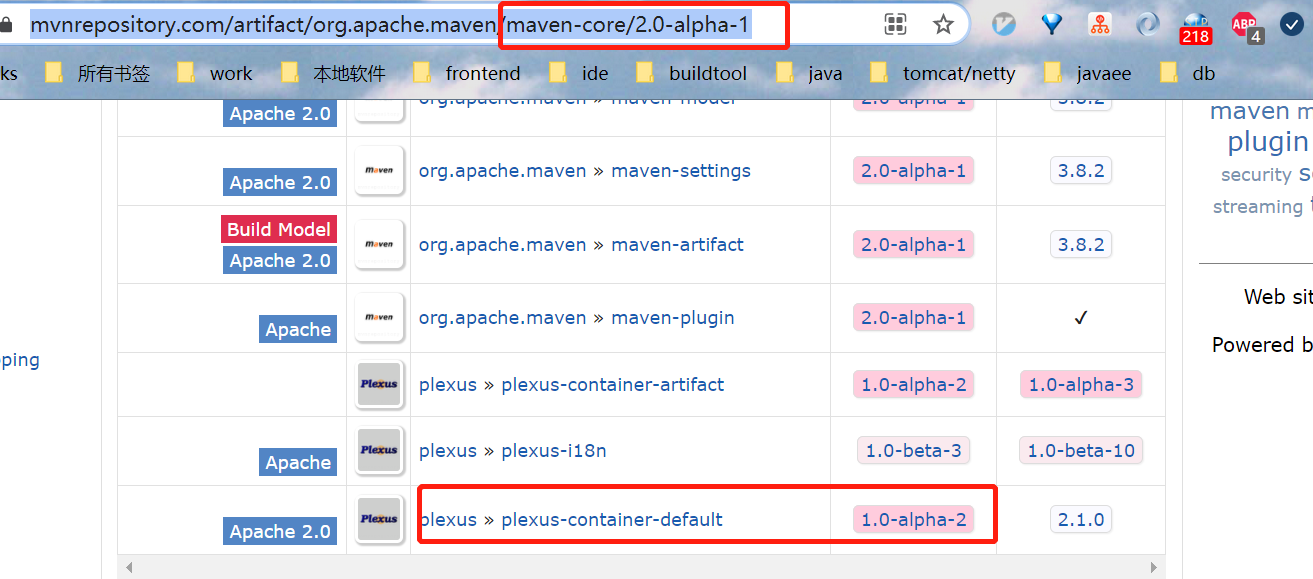The height and width of the screenshot is (579, 1313).
Task: Open the db bookmarks folder
Action: pos(1188,73)
